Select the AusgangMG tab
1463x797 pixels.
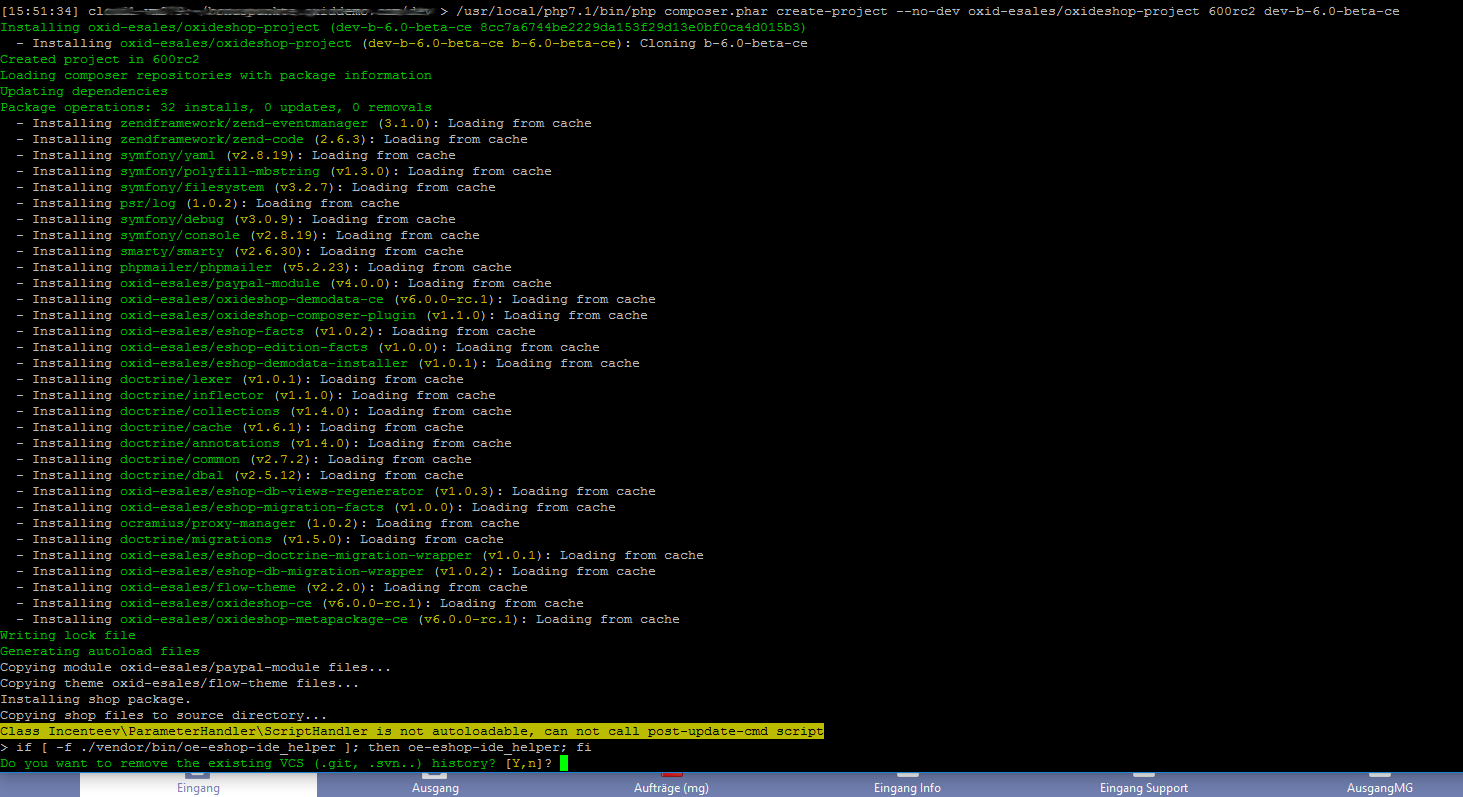tap(1379, 787)
